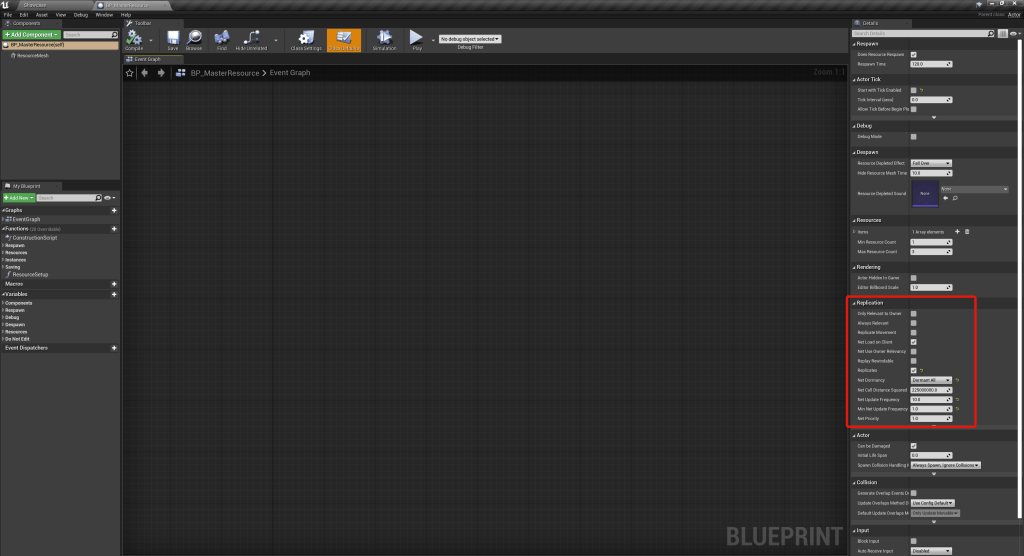Open the Class Settings toolbar icon
Screen dimensions: 1024x556
(306, 38)
